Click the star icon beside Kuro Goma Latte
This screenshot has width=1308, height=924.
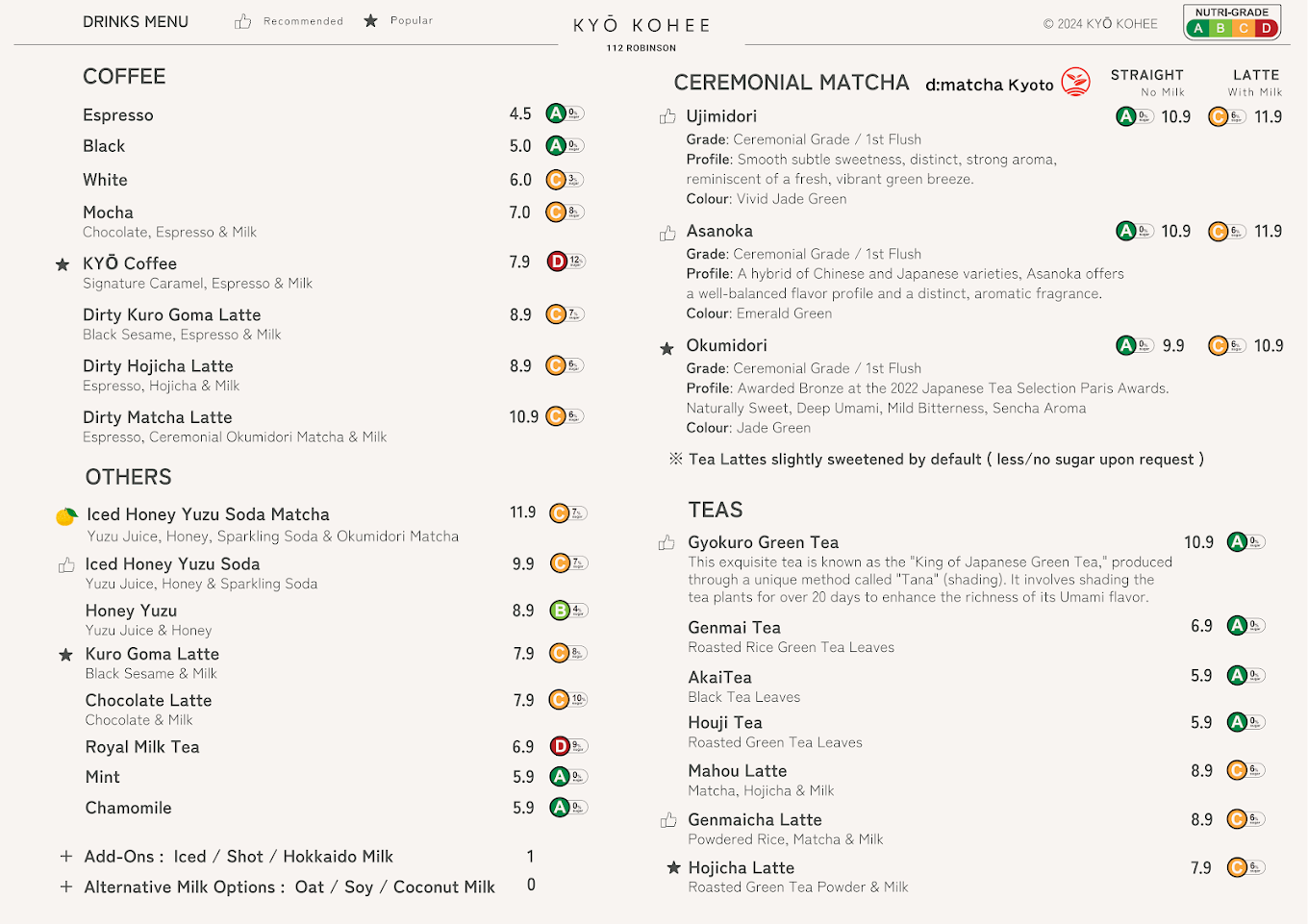pos(65,655)
